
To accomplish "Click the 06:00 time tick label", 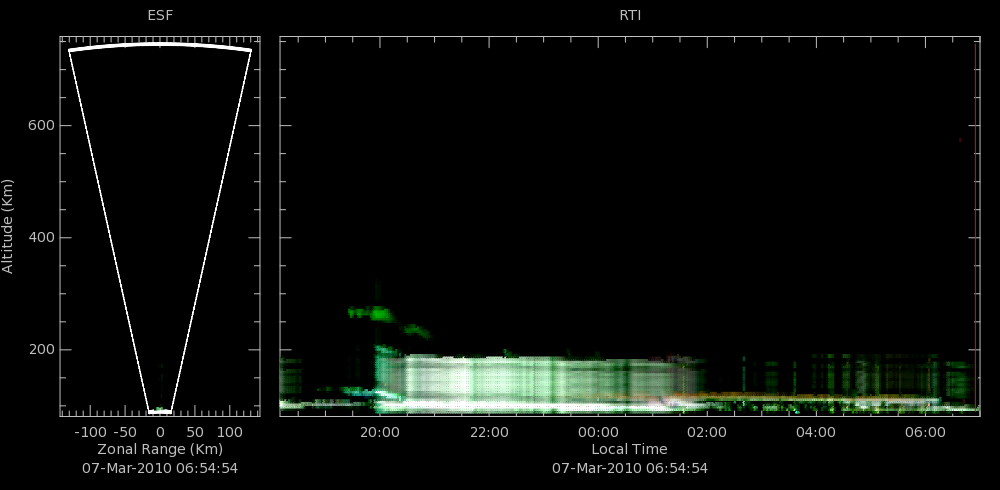I will coord(925,433).
